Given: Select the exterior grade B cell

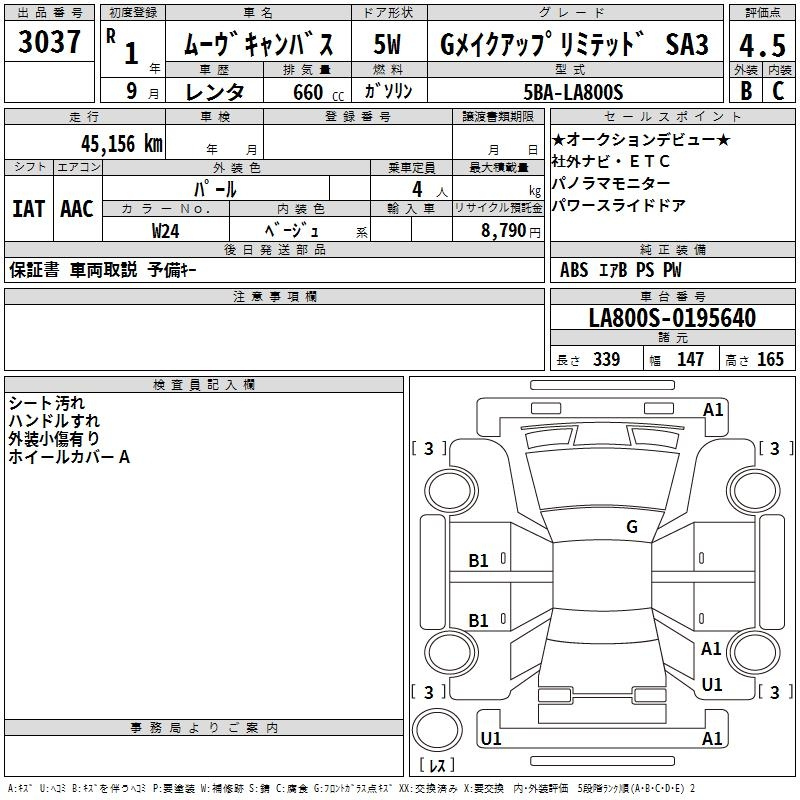Looking at the screenshot, I should pos(745,89).
